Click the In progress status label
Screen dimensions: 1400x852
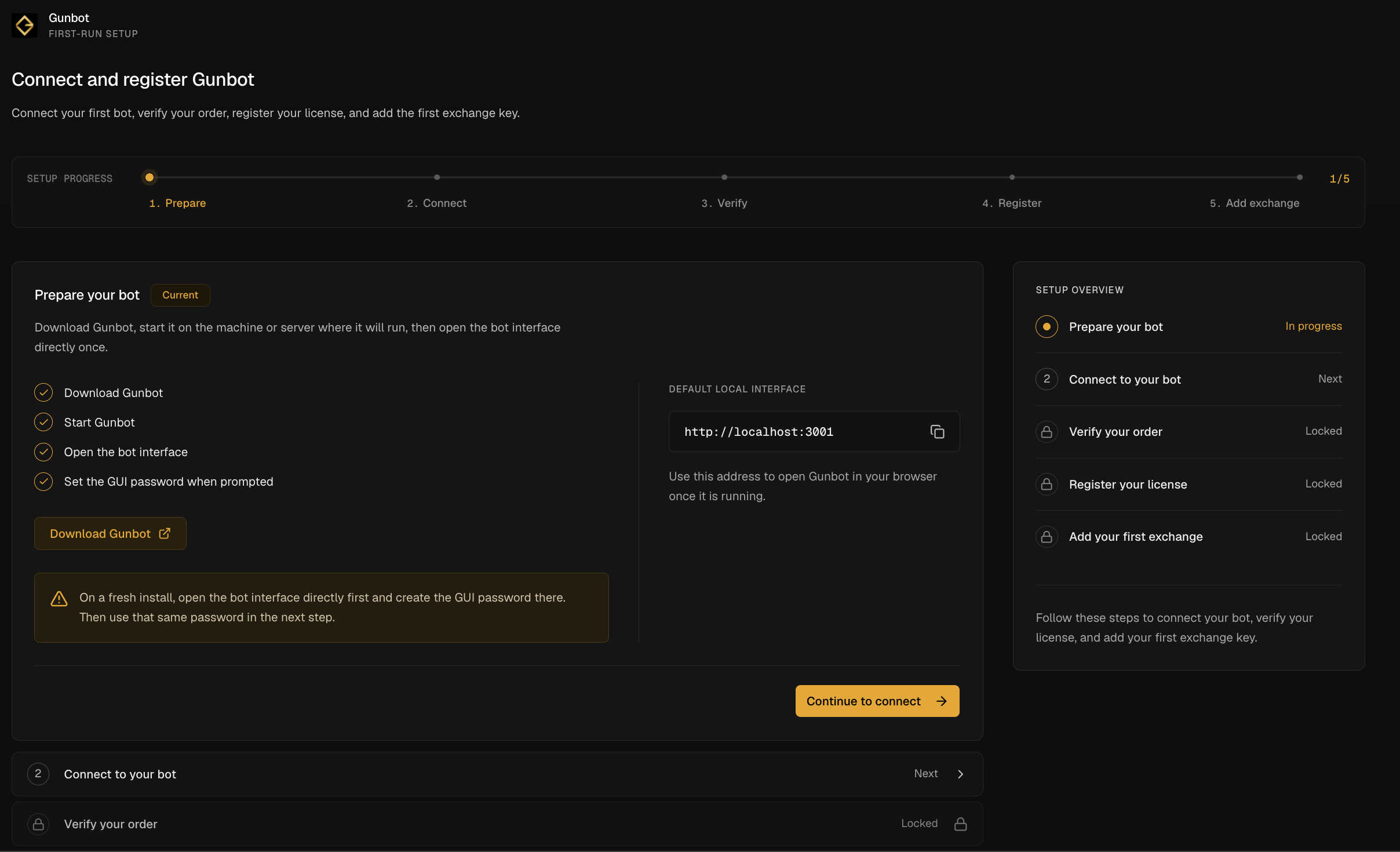pos(1314,326)
